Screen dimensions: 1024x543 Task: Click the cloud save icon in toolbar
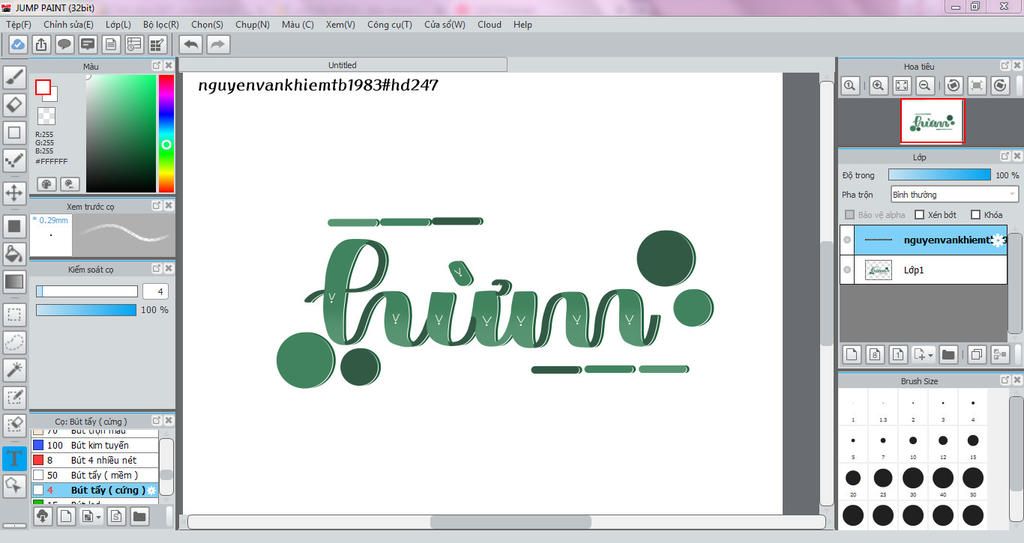(x=18, y=44)
